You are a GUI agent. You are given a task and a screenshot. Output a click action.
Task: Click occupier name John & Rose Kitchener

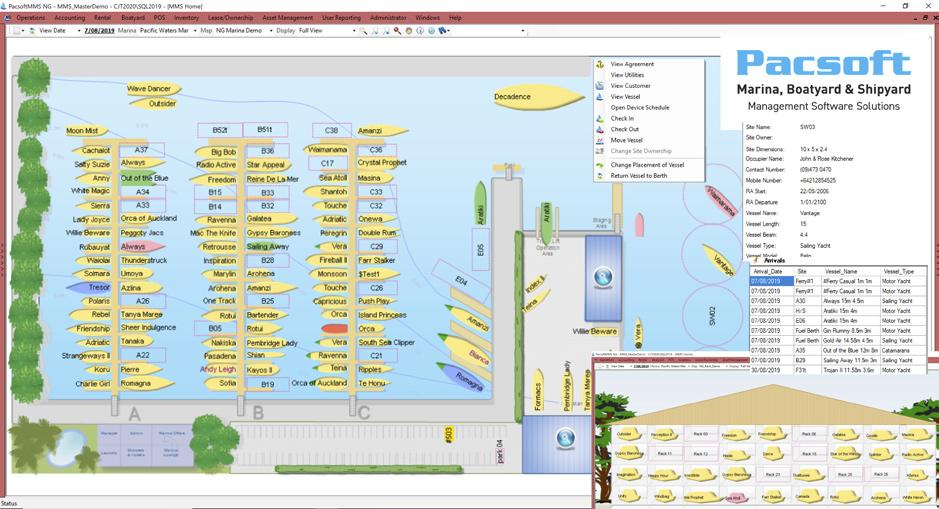tap(826, 159)
